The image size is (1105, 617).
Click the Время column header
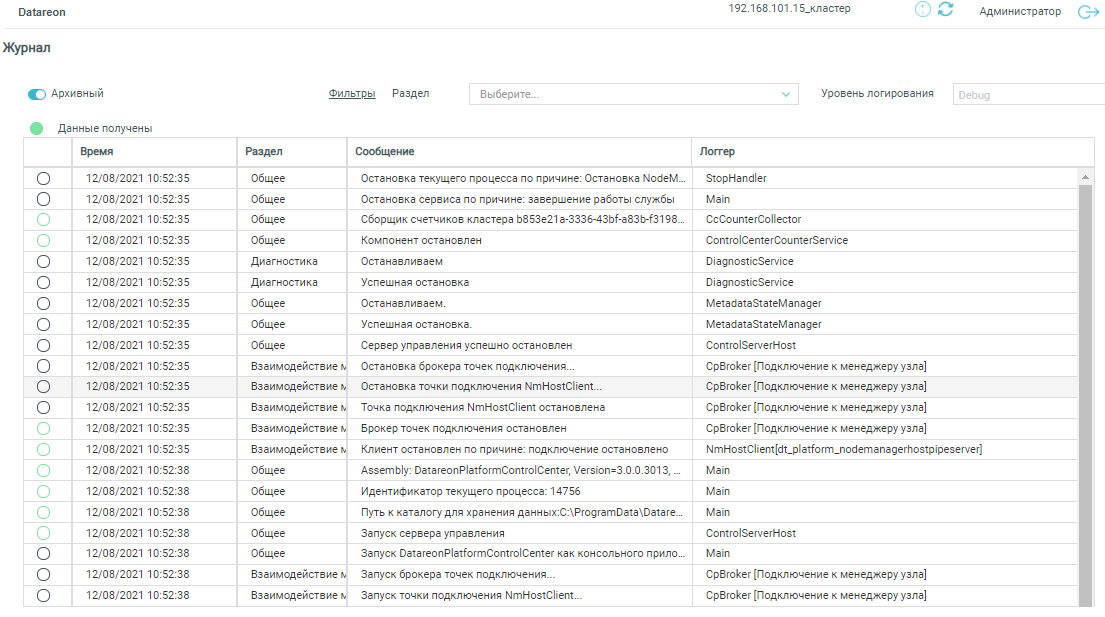tap(97, 151)
